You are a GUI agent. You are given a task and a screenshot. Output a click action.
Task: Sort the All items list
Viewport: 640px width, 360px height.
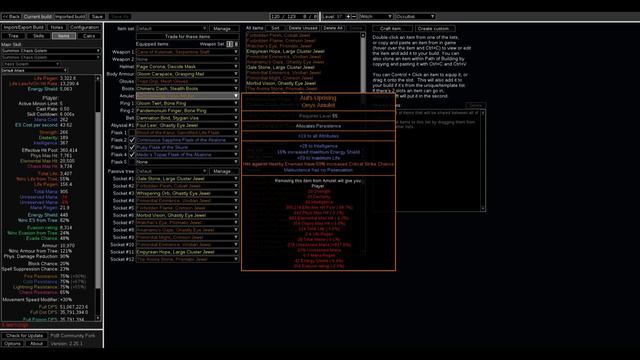pyautogui.click(x=276, y=28)
